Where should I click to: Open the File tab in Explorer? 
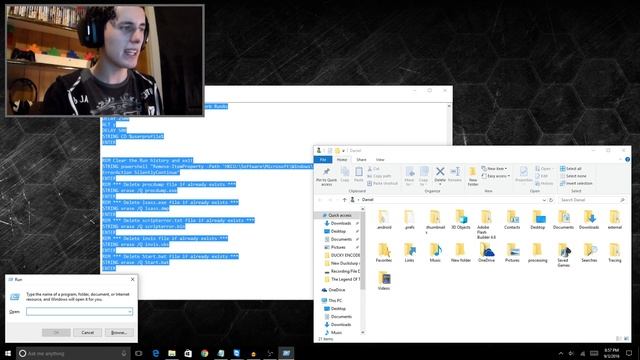pyautogui.click(x=323, y=160)
